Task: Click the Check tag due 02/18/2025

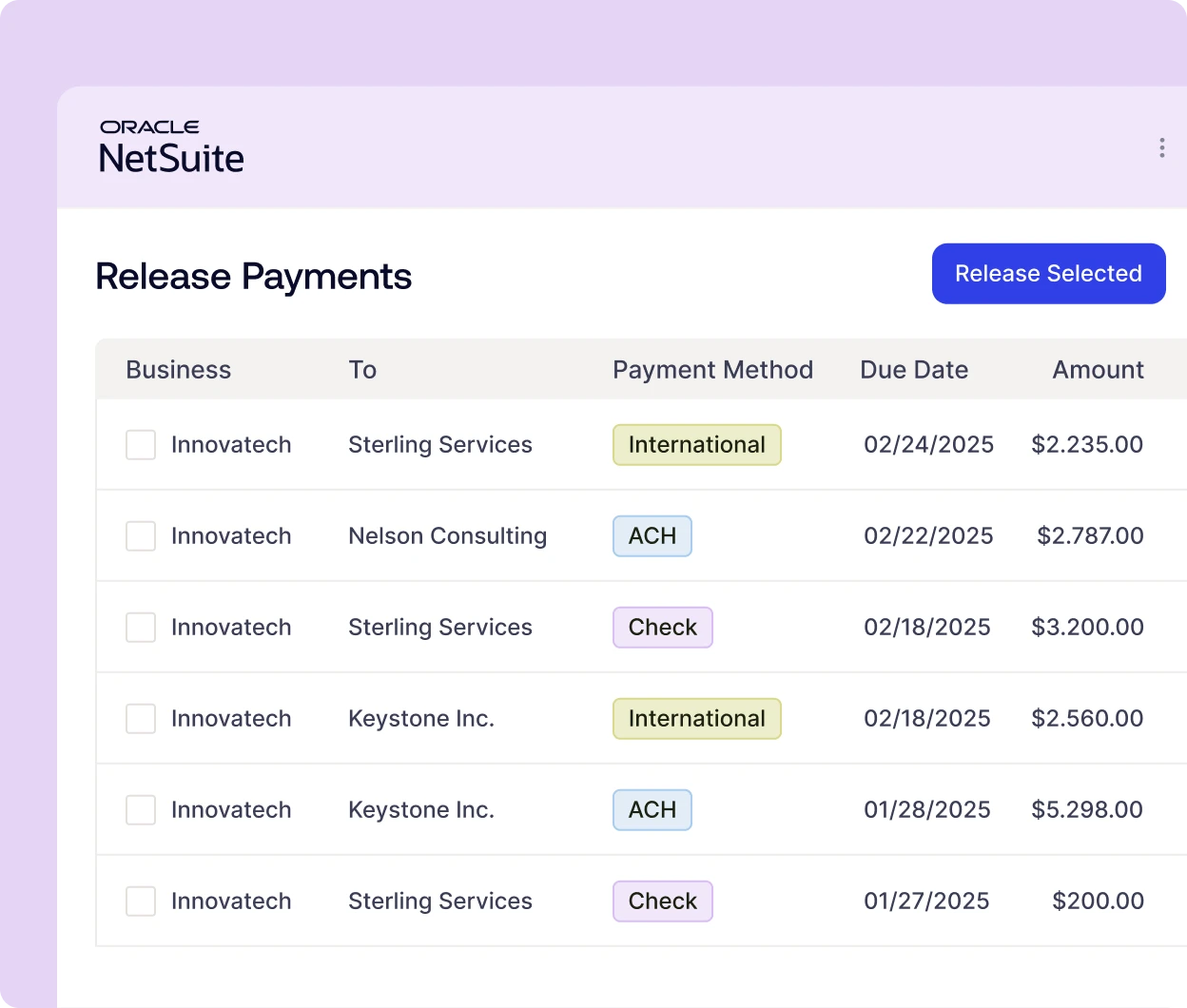Action: tap(663, 628)
